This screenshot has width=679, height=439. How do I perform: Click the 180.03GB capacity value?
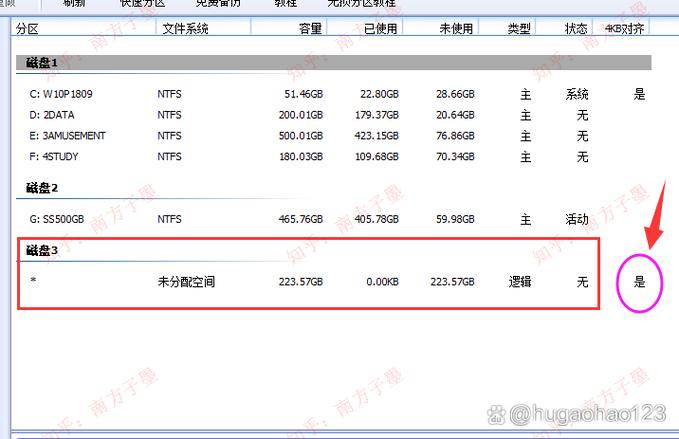click(301, 156)
